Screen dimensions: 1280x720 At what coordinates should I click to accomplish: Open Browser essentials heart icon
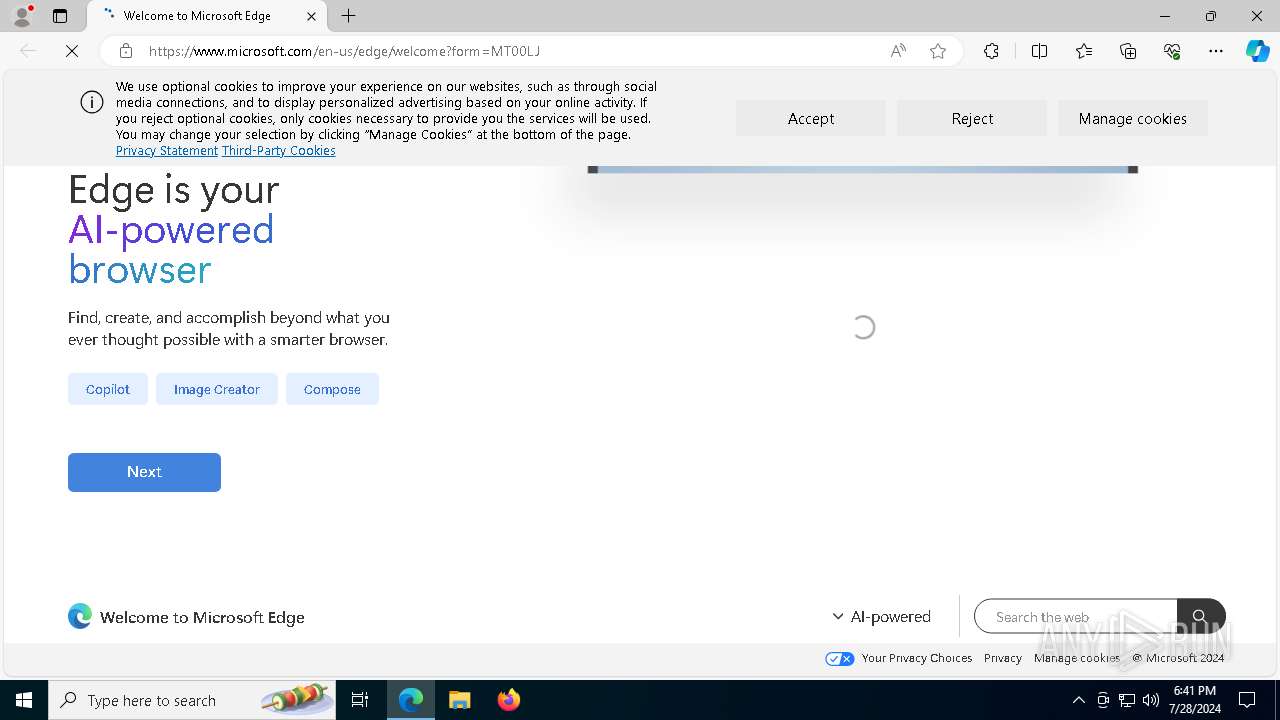point(1172,51)
